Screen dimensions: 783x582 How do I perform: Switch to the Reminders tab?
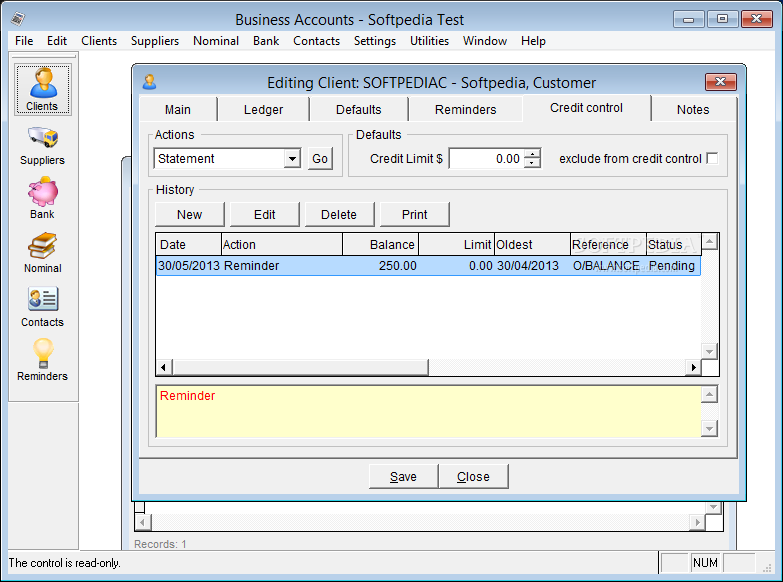pyautogui.click(x=465, y=109)
